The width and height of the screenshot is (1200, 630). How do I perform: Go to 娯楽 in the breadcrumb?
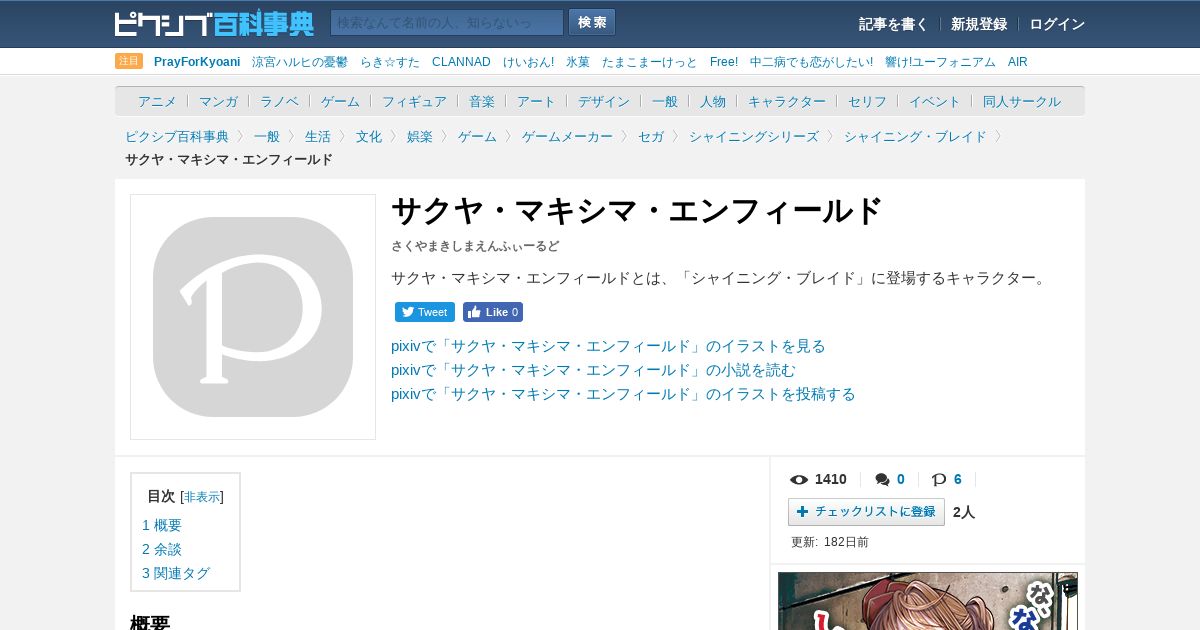[x=420, y=136]
